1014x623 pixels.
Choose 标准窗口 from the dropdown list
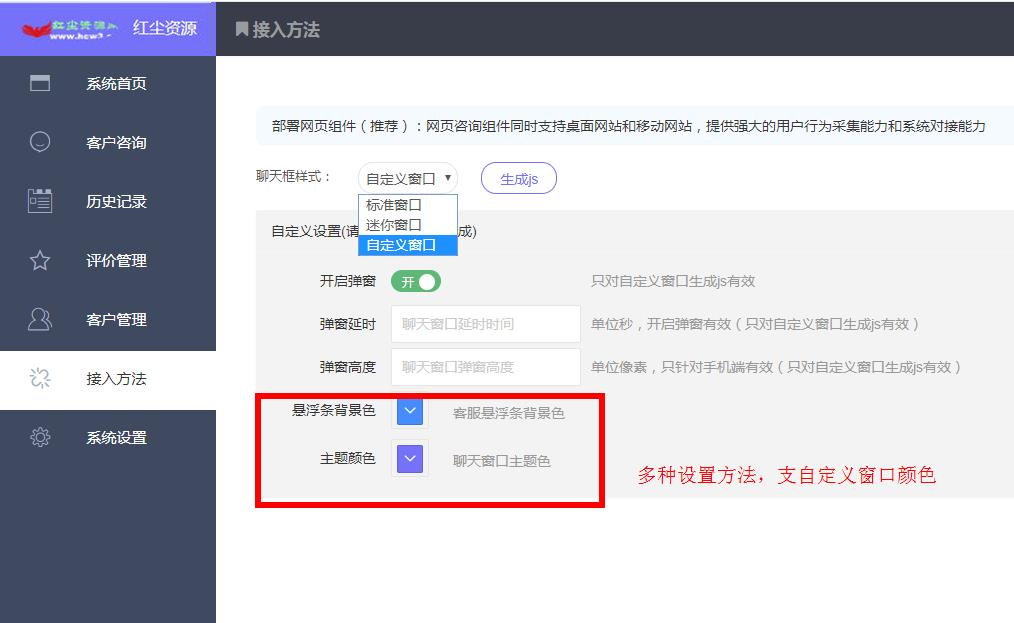pos(408,205)
